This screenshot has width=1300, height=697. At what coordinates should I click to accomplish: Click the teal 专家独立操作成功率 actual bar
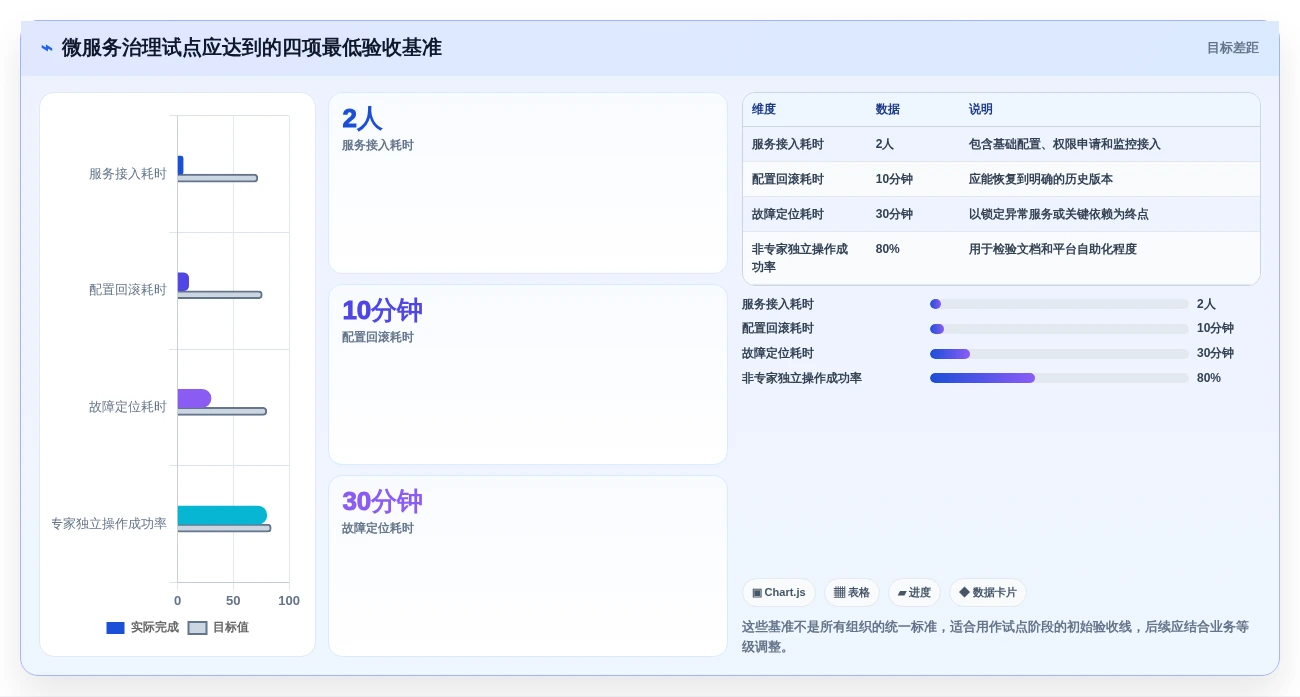pos(222,515)
